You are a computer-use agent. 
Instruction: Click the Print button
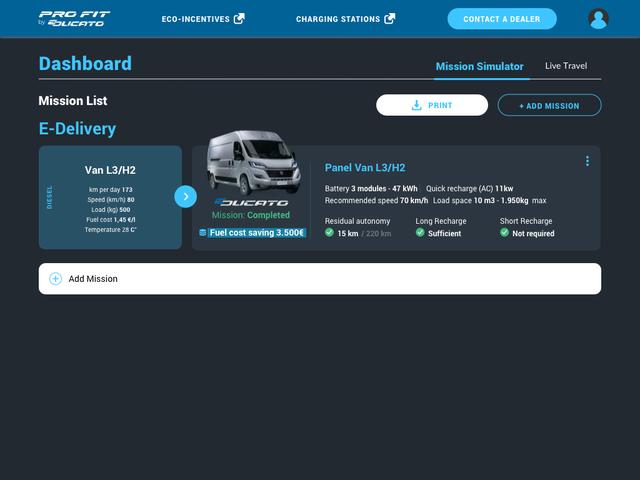[x=432, y=105]
